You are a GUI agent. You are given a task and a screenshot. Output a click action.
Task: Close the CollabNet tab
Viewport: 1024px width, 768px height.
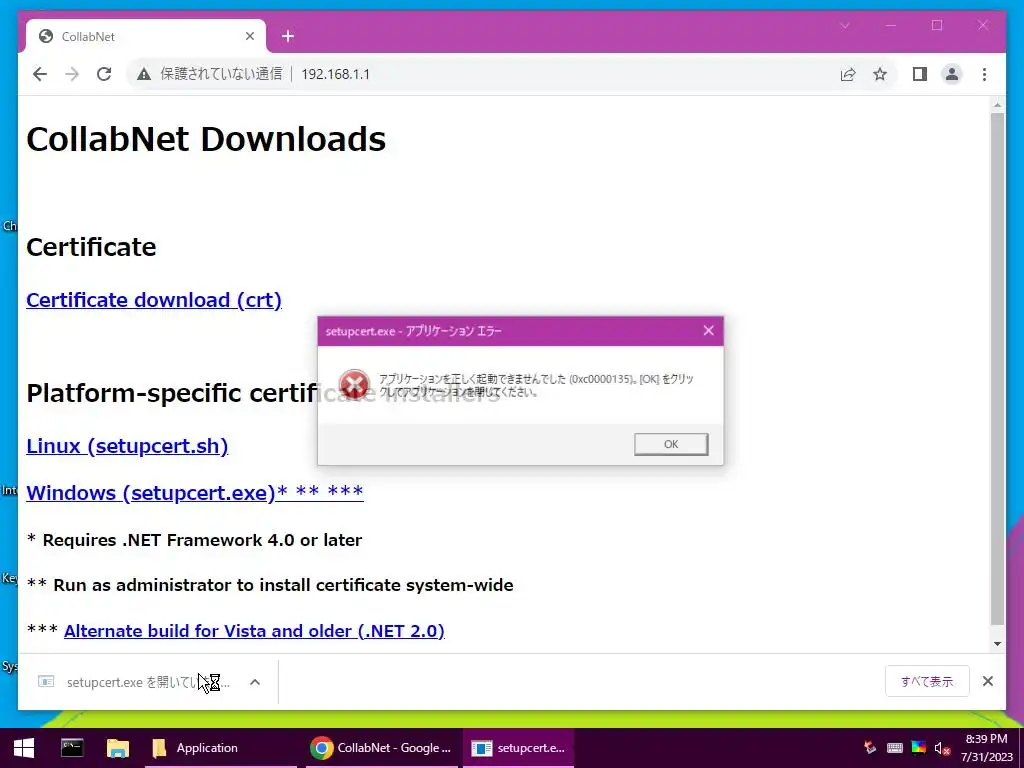point(249,37)
